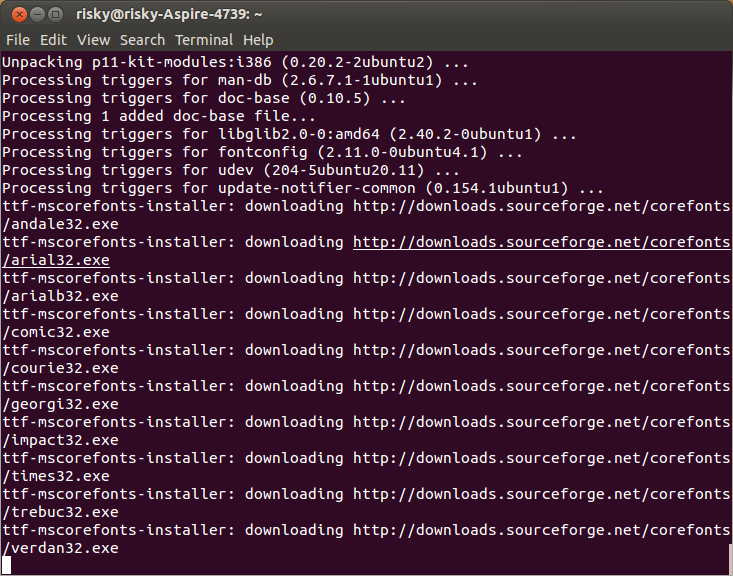Click the underlined sourceforge arial32 URL
The width and height of the screenshot is (733, 576).
pyautogui.click(x=542, y=242)
